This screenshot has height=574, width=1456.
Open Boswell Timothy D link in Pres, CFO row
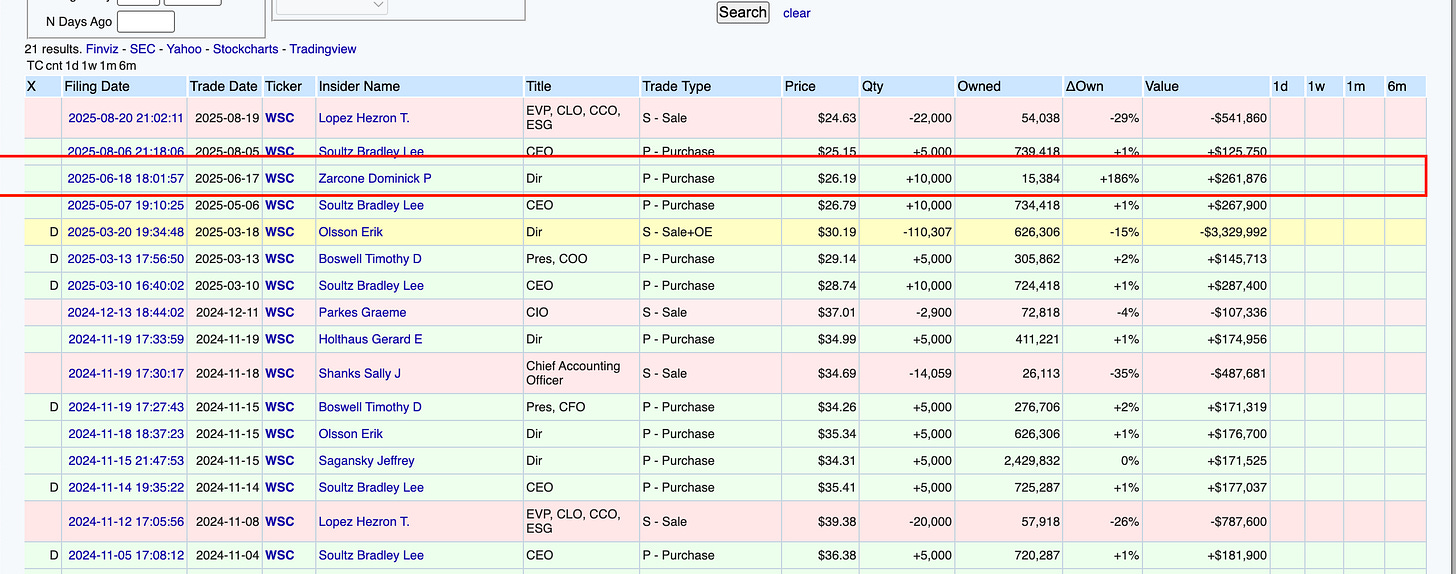click(371, 408)
